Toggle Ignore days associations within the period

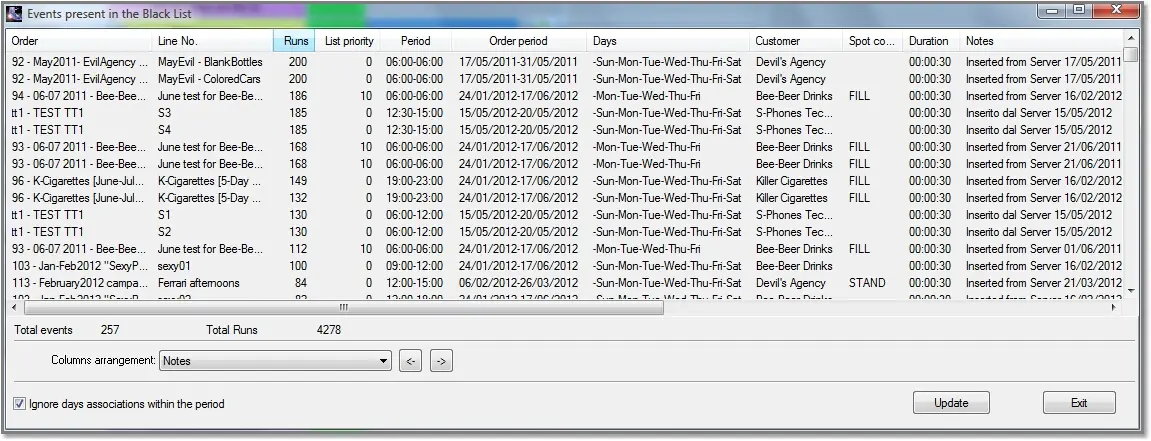[x=20, y=404]
